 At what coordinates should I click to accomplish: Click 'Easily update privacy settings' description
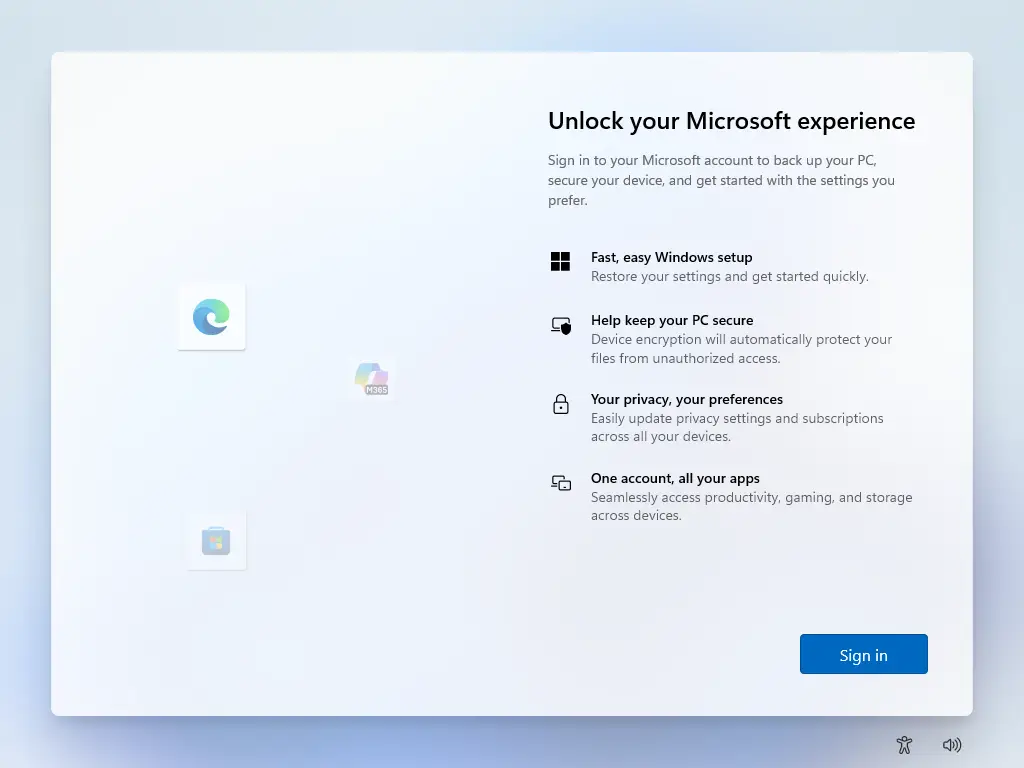coord(737,427)
